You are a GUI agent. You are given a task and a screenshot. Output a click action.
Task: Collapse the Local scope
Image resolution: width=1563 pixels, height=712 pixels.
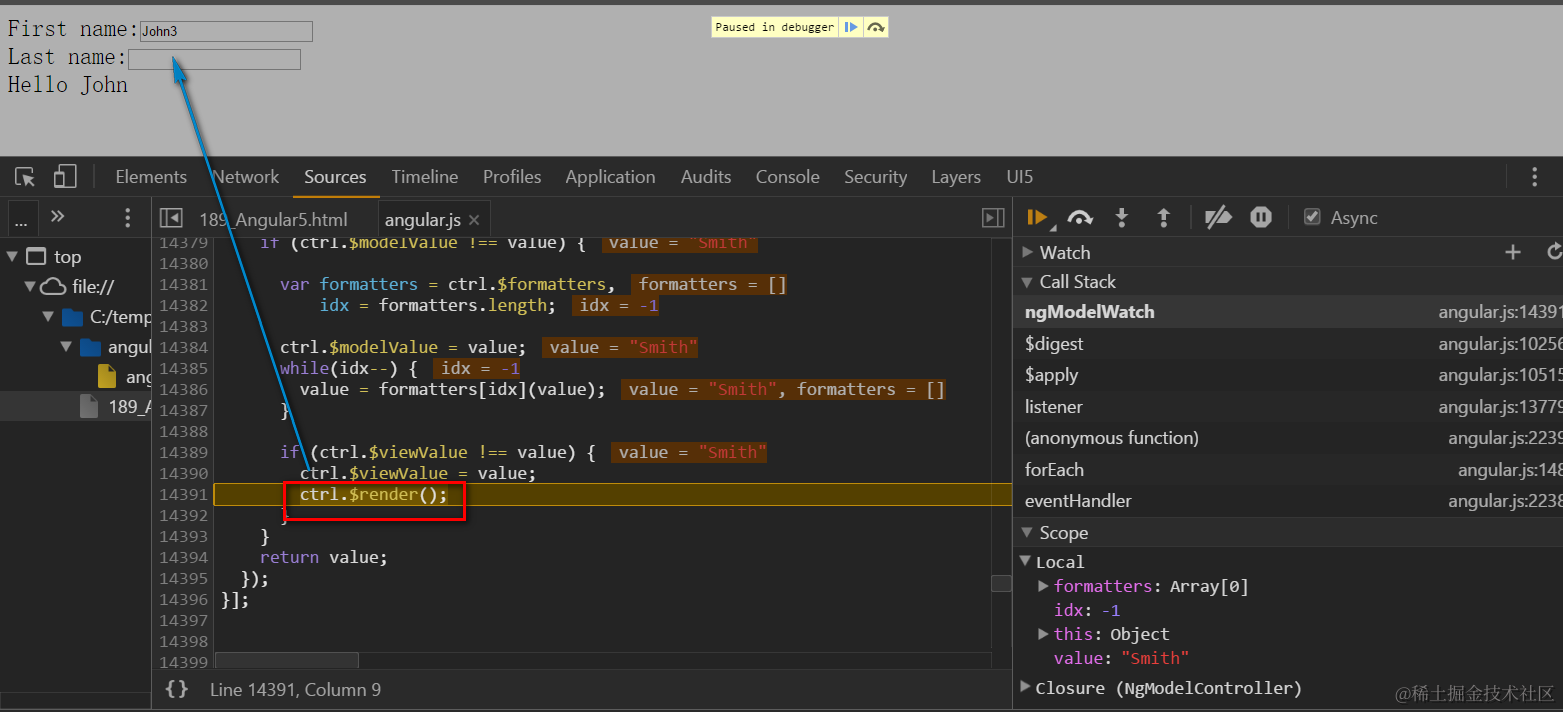coord(1025,561)
